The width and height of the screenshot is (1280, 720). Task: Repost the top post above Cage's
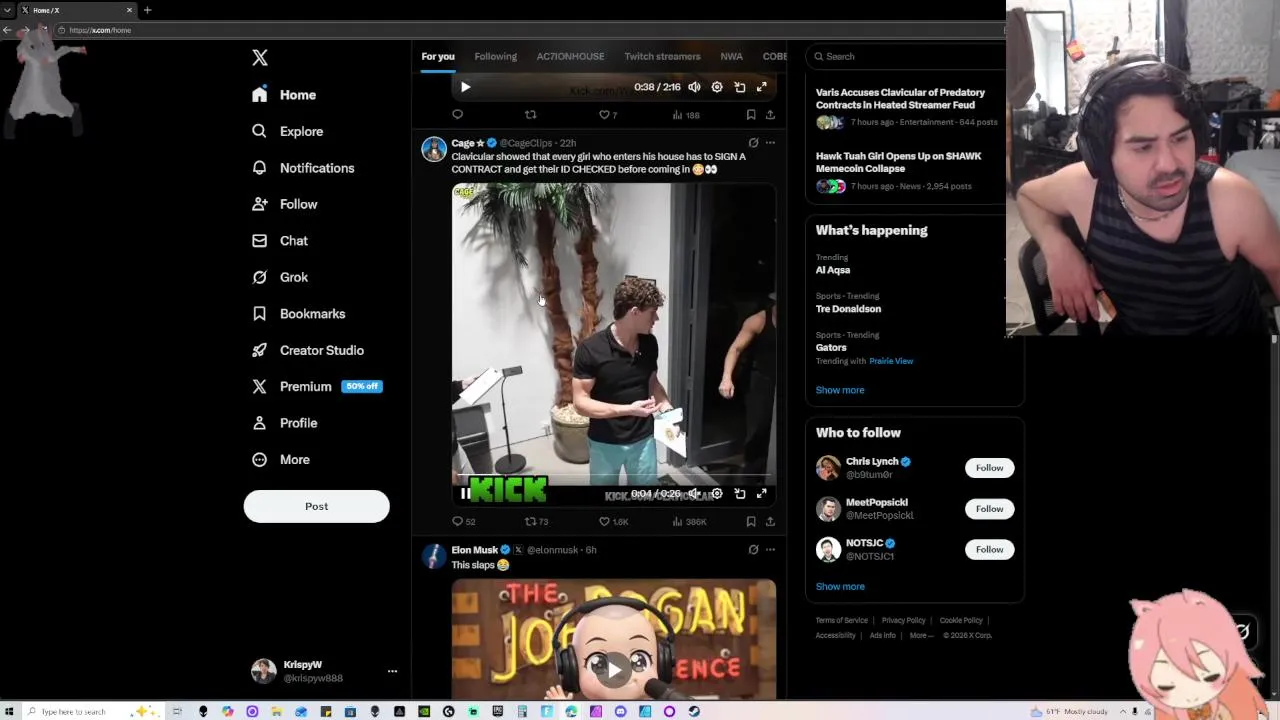pyautogui.click(x=531, y=115)
